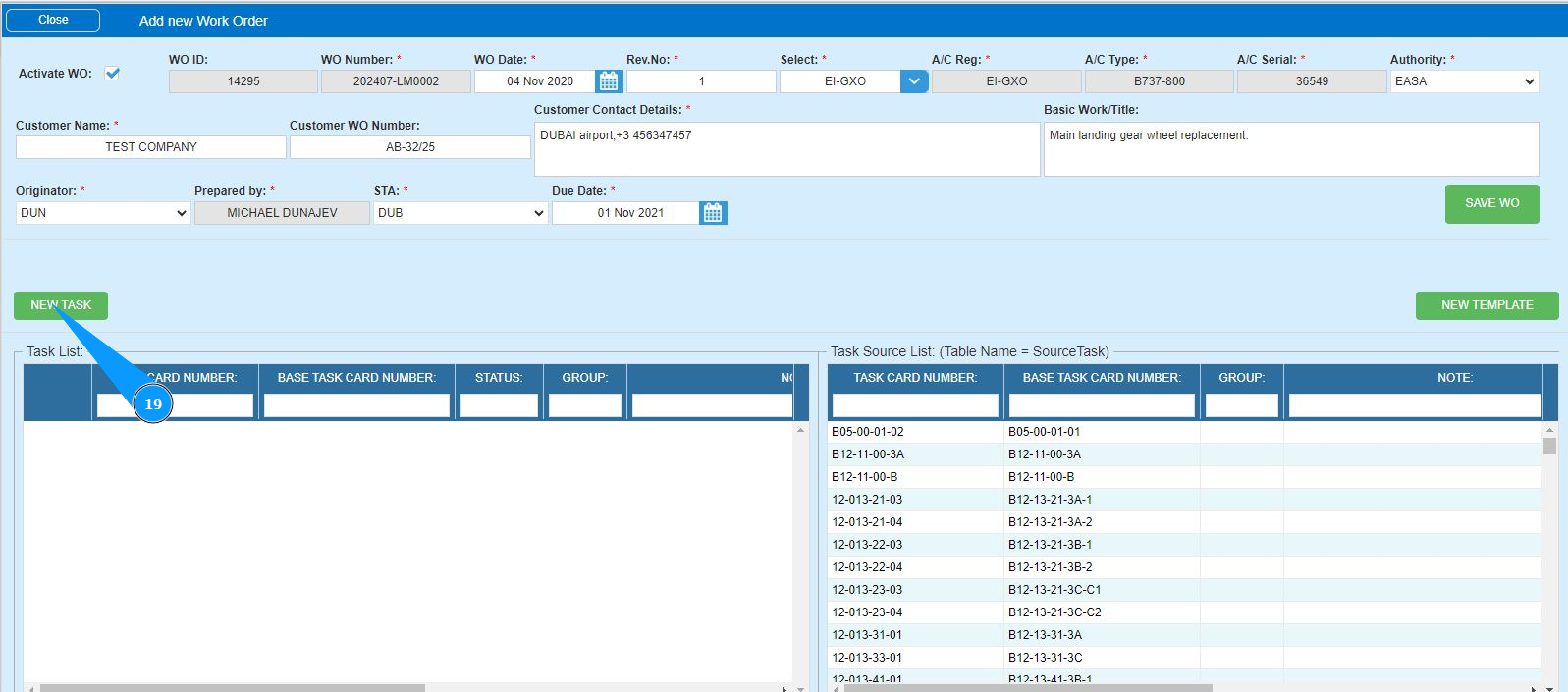Click Task List STATUS column header
The width and height of the screenshot is (1568, 692).
499,378
